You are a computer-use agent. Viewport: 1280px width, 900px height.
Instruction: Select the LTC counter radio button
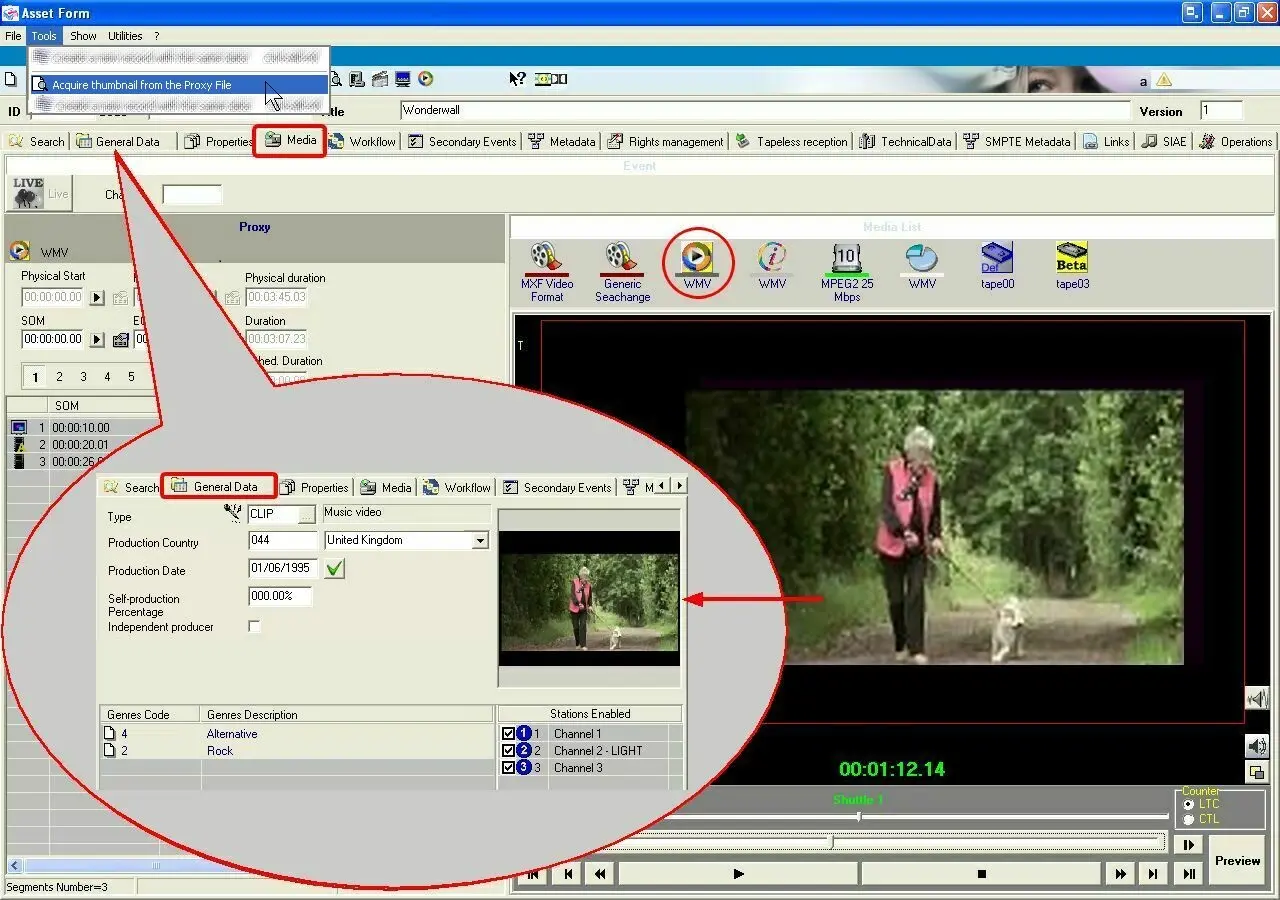[1188, 804]
